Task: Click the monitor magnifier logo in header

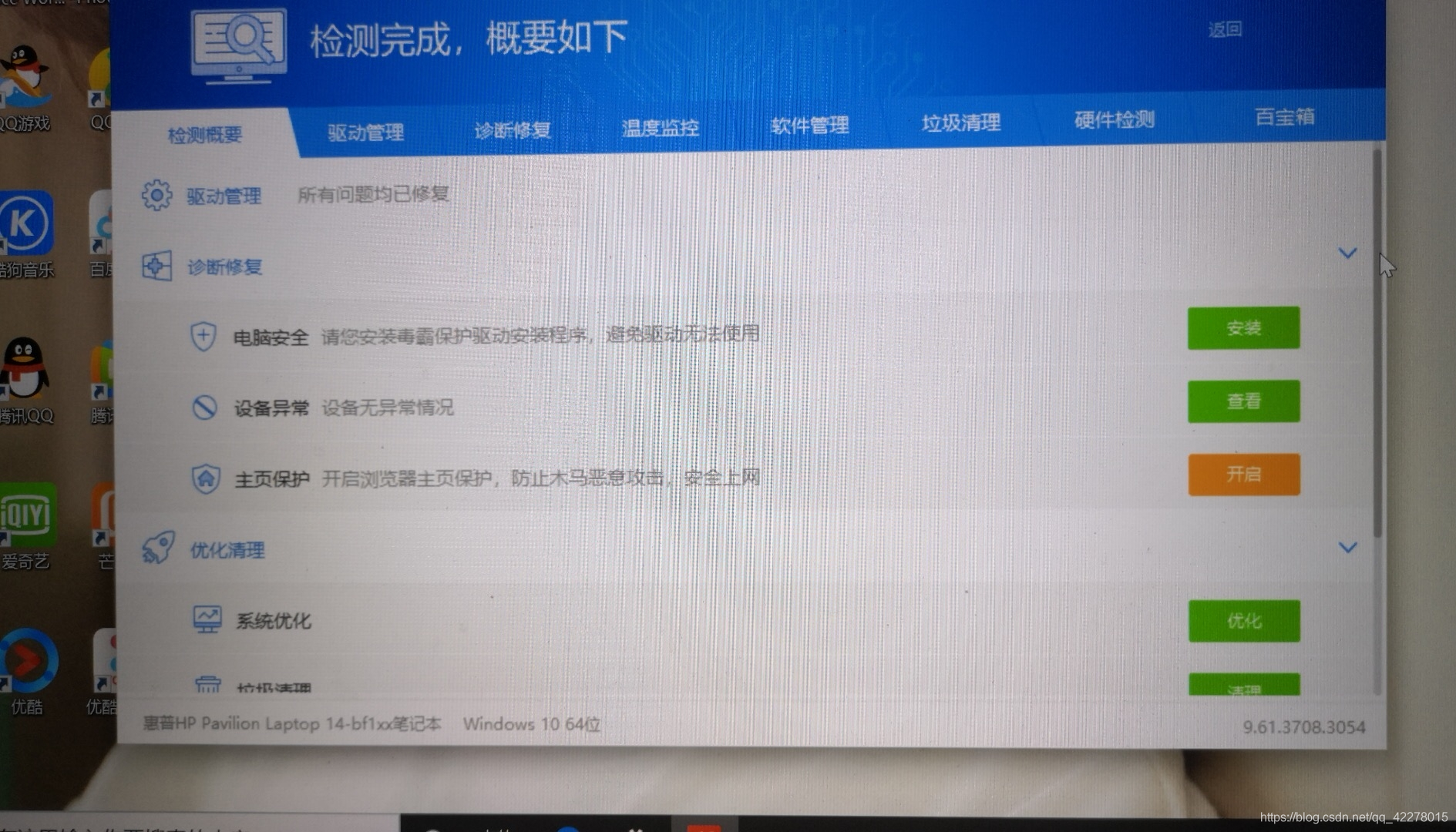Action: (239, 45)
